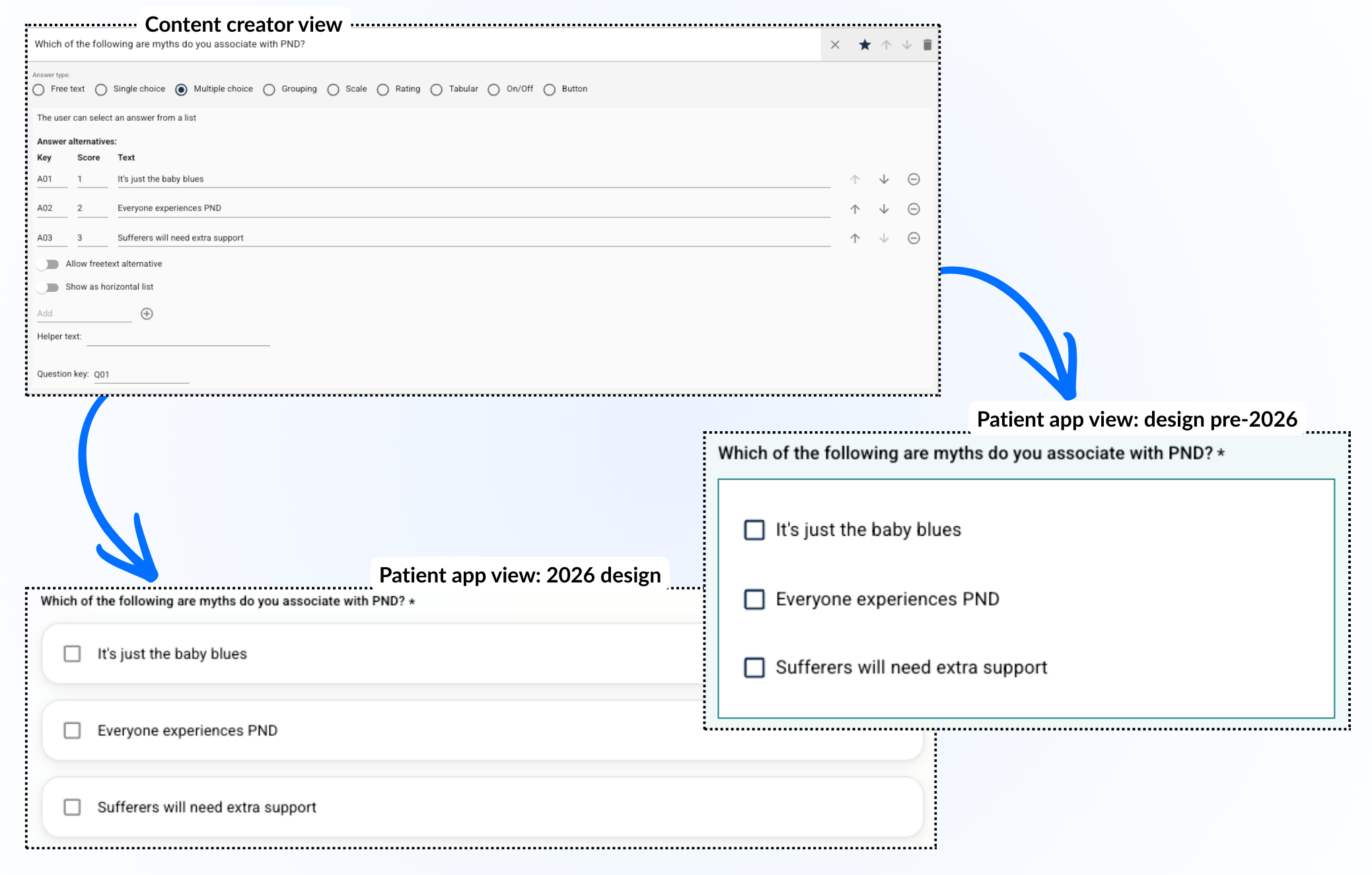The width and height of the screenshot is (1372, 875).
Task: Edit the Question key field Q01
Action: tap(140, 374)
